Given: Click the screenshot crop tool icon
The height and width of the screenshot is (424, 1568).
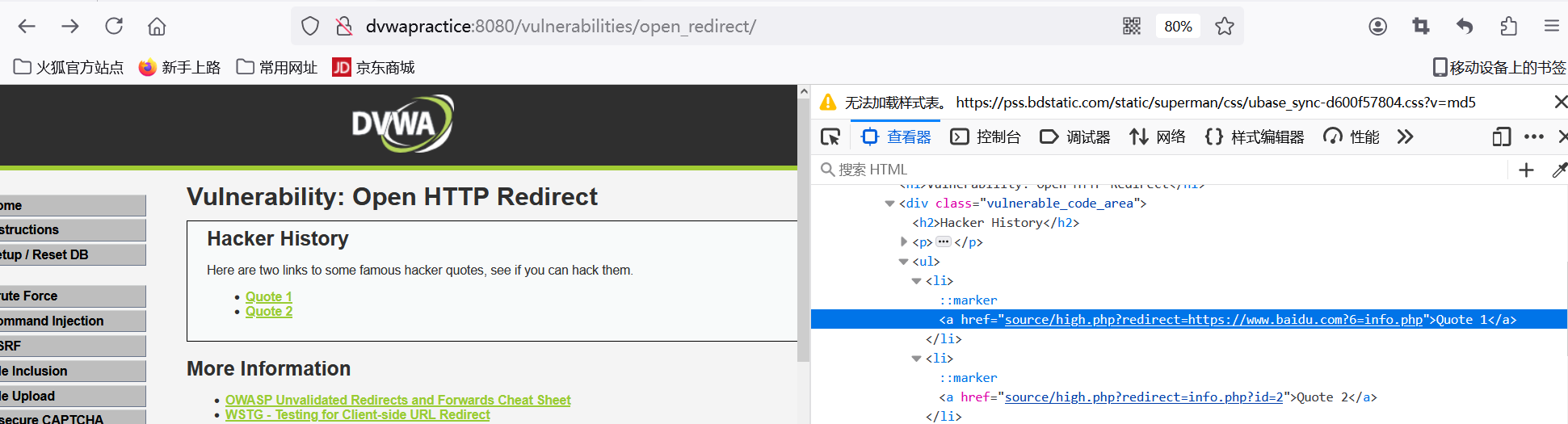Looking at the screenshot, I should coord(1421,26).
